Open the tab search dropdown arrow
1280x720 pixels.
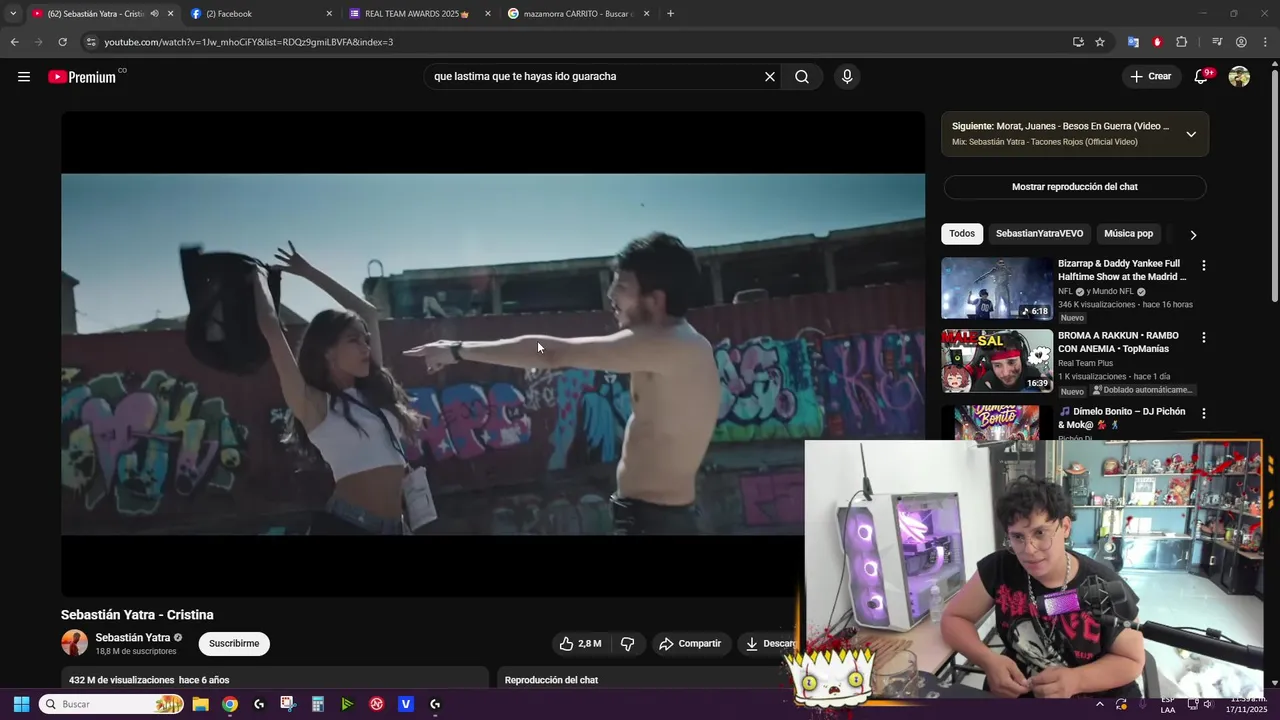coord(12,14)
